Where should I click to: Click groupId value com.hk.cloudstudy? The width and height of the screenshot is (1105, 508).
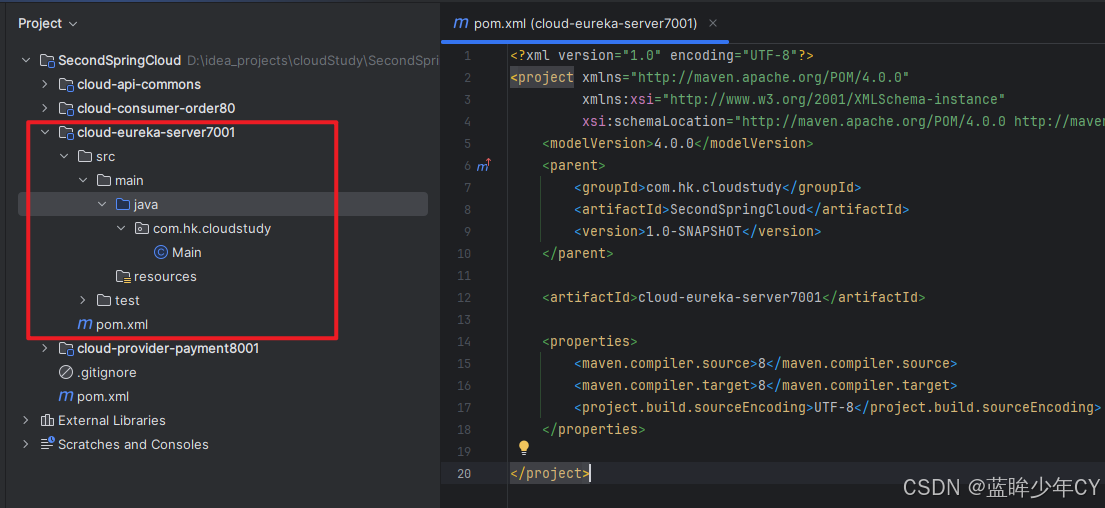(x=713, y=187)
